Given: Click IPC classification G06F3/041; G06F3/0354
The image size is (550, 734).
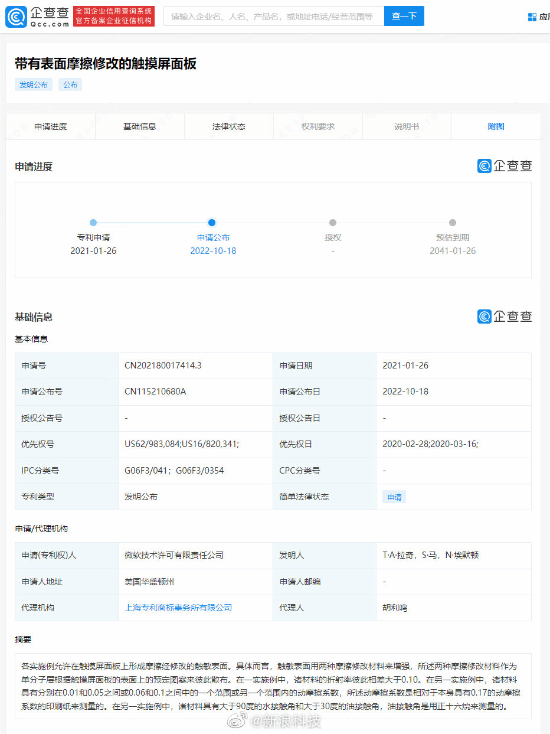Looking at the screenshot, I should pos(174,470).
